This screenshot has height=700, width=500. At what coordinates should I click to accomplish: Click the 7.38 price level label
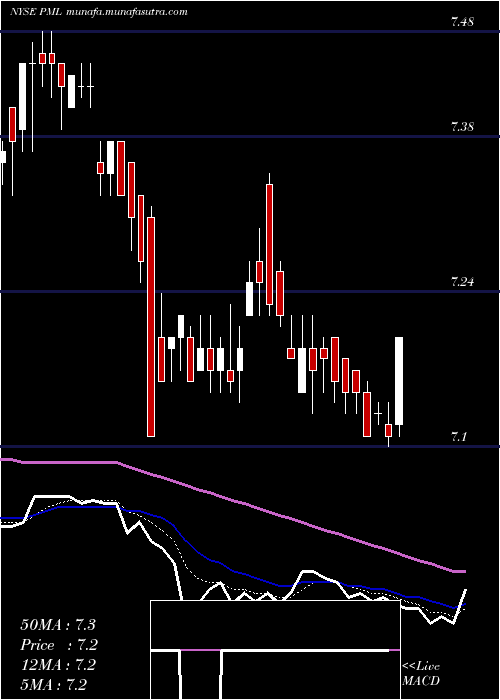(462, 127)
